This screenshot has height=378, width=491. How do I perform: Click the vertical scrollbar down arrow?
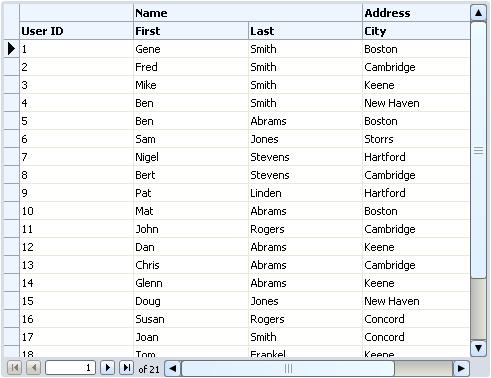point(478,348)
